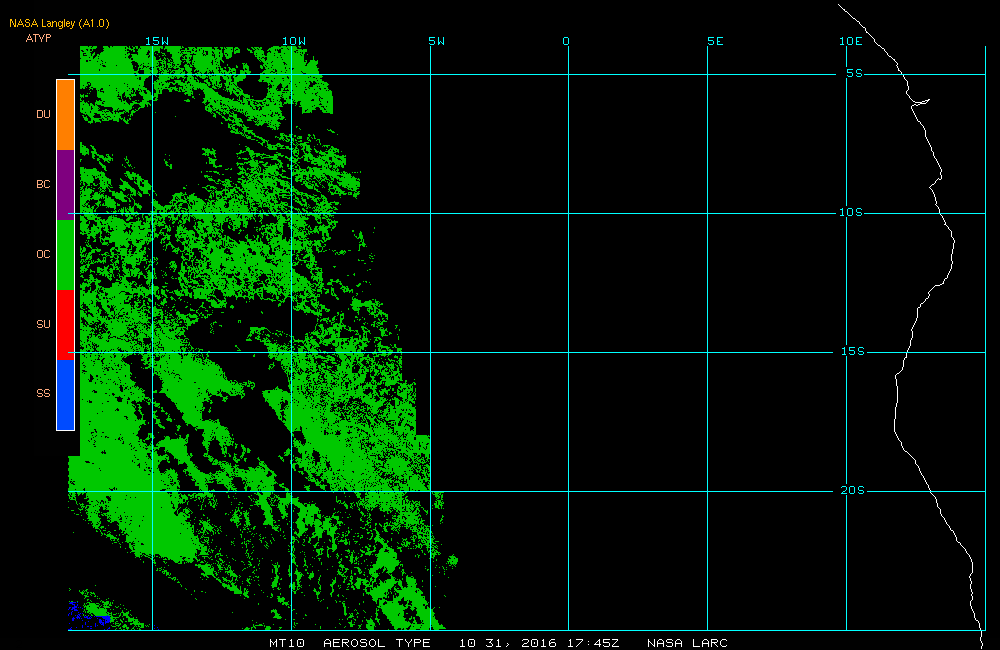Select the 5E longitude label

(x=714, y=41)
